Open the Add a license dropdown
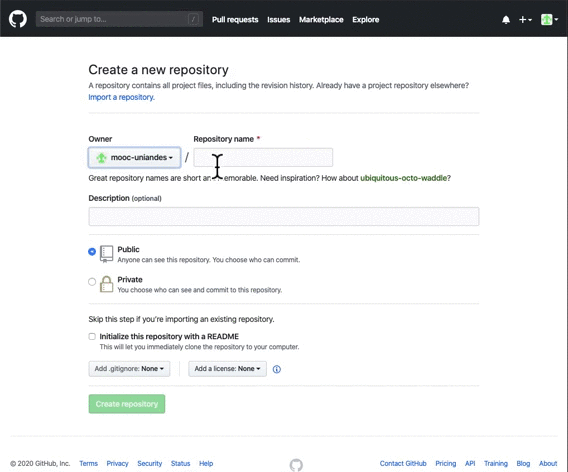 click(x=227, y=369)
